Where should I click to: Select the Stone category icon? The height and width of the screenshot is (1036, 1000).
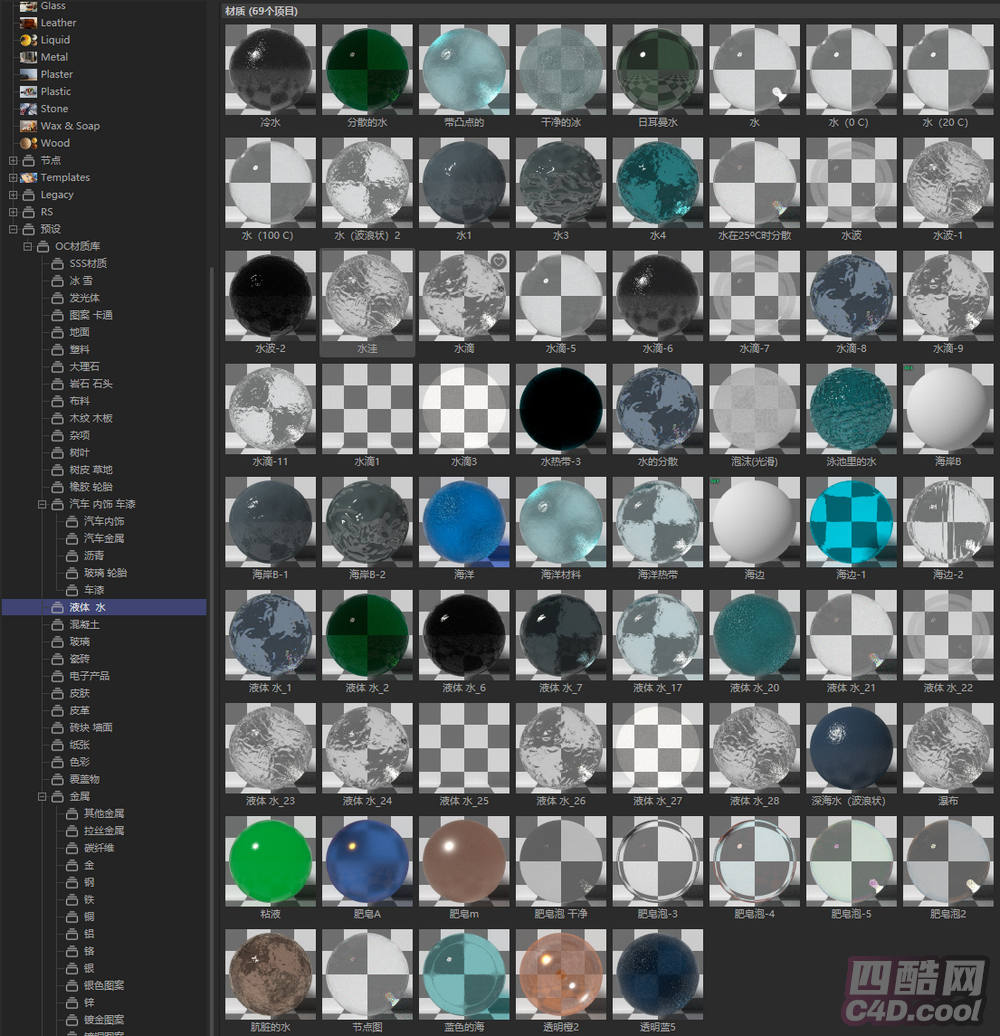(28, 109)
